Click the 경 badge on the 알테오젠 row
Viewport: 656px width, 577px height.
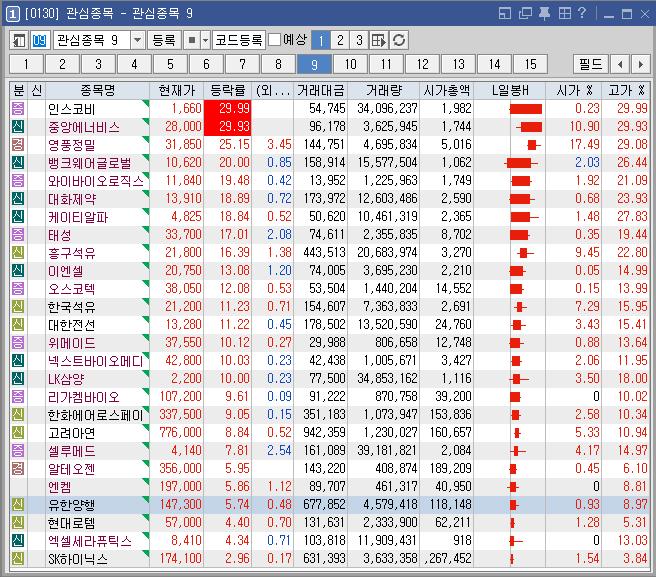[x=18, y=468]
